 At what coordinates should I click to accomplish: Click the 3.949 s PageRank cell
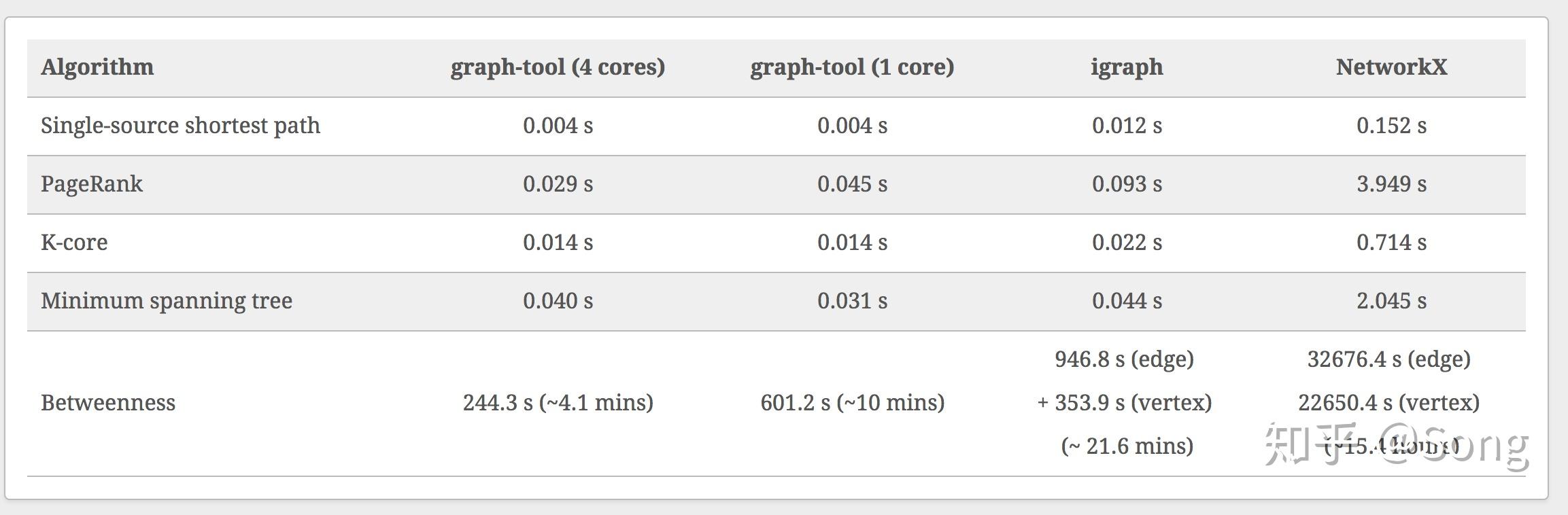tap(1391, 184)
